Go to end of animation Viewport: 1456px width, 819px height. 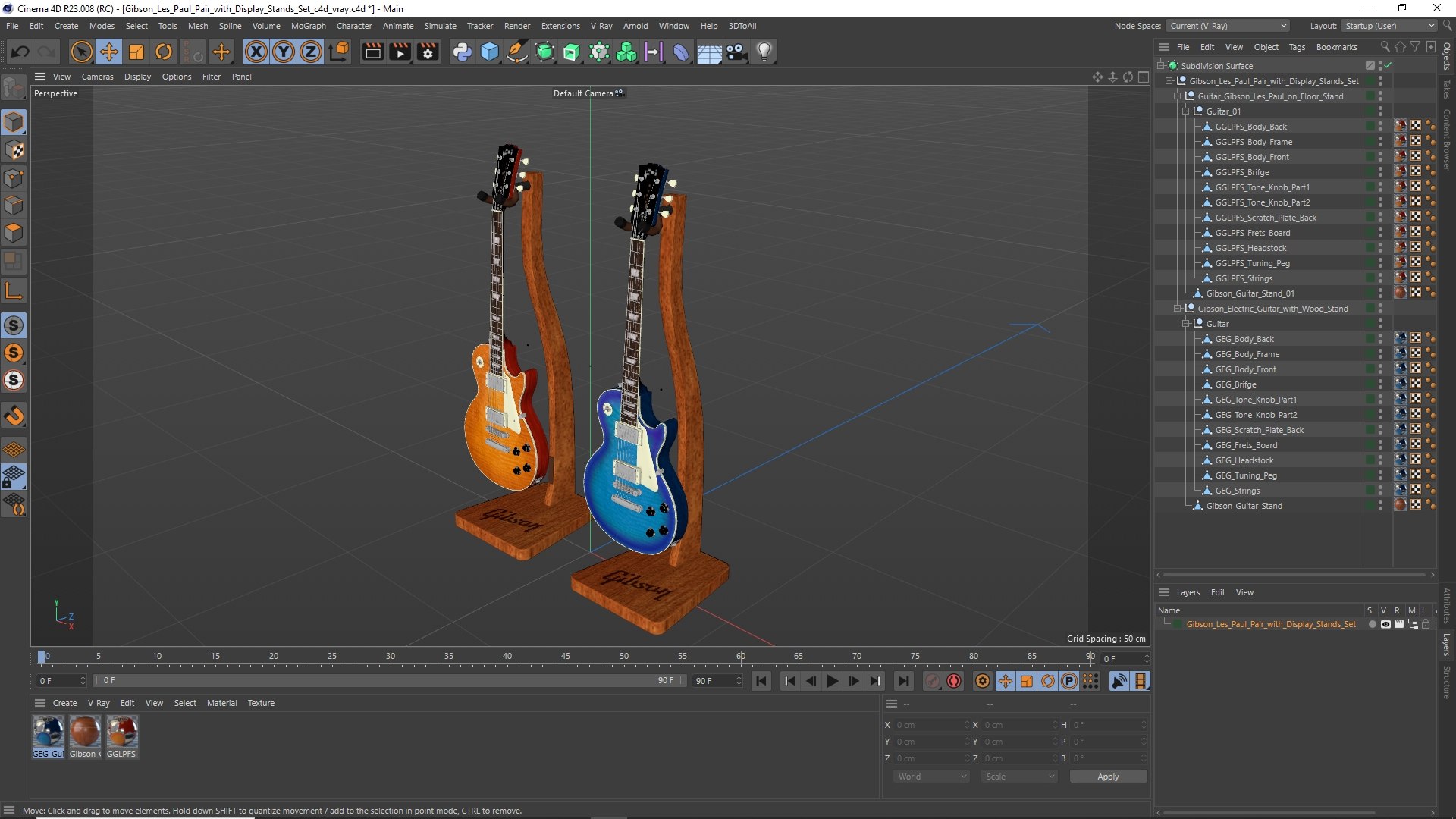tap(903, 681)
